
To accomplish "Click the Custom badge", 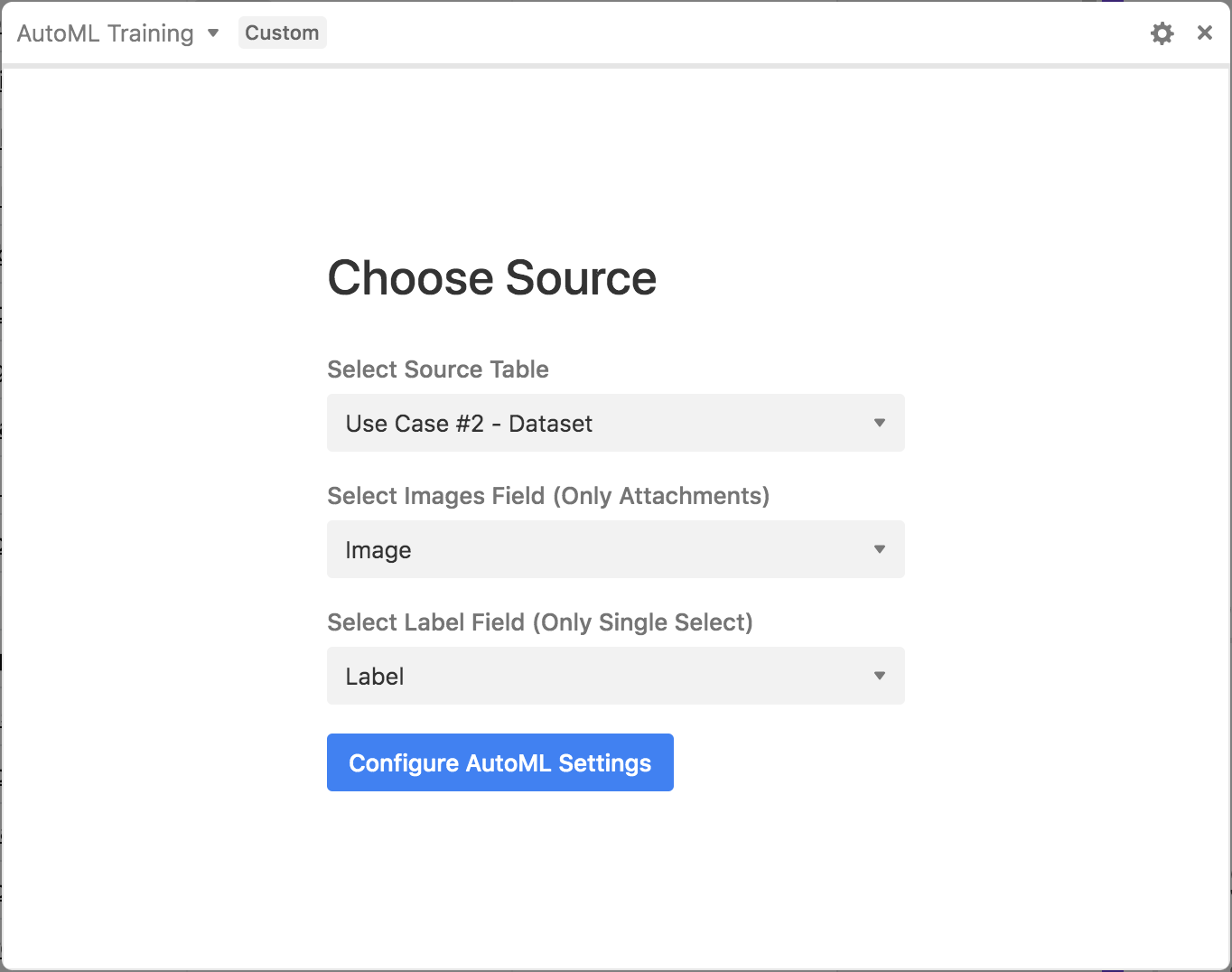I will click(x=282, y=33).
